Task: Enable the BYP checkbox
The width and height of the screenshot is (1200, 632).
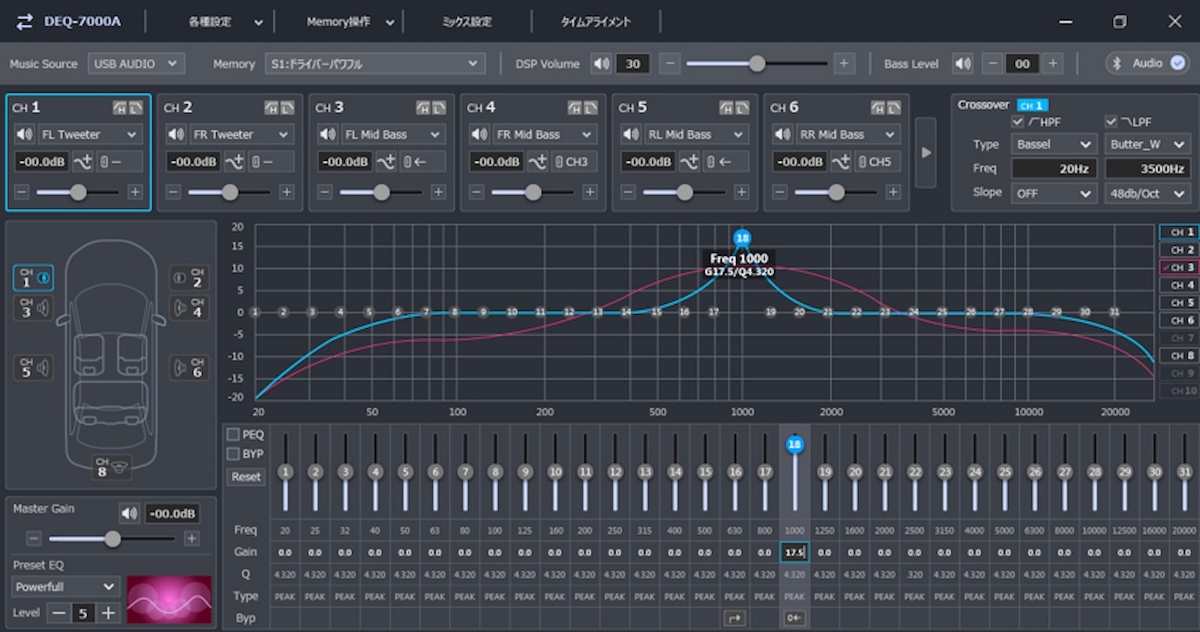Action: pos(233,454)
